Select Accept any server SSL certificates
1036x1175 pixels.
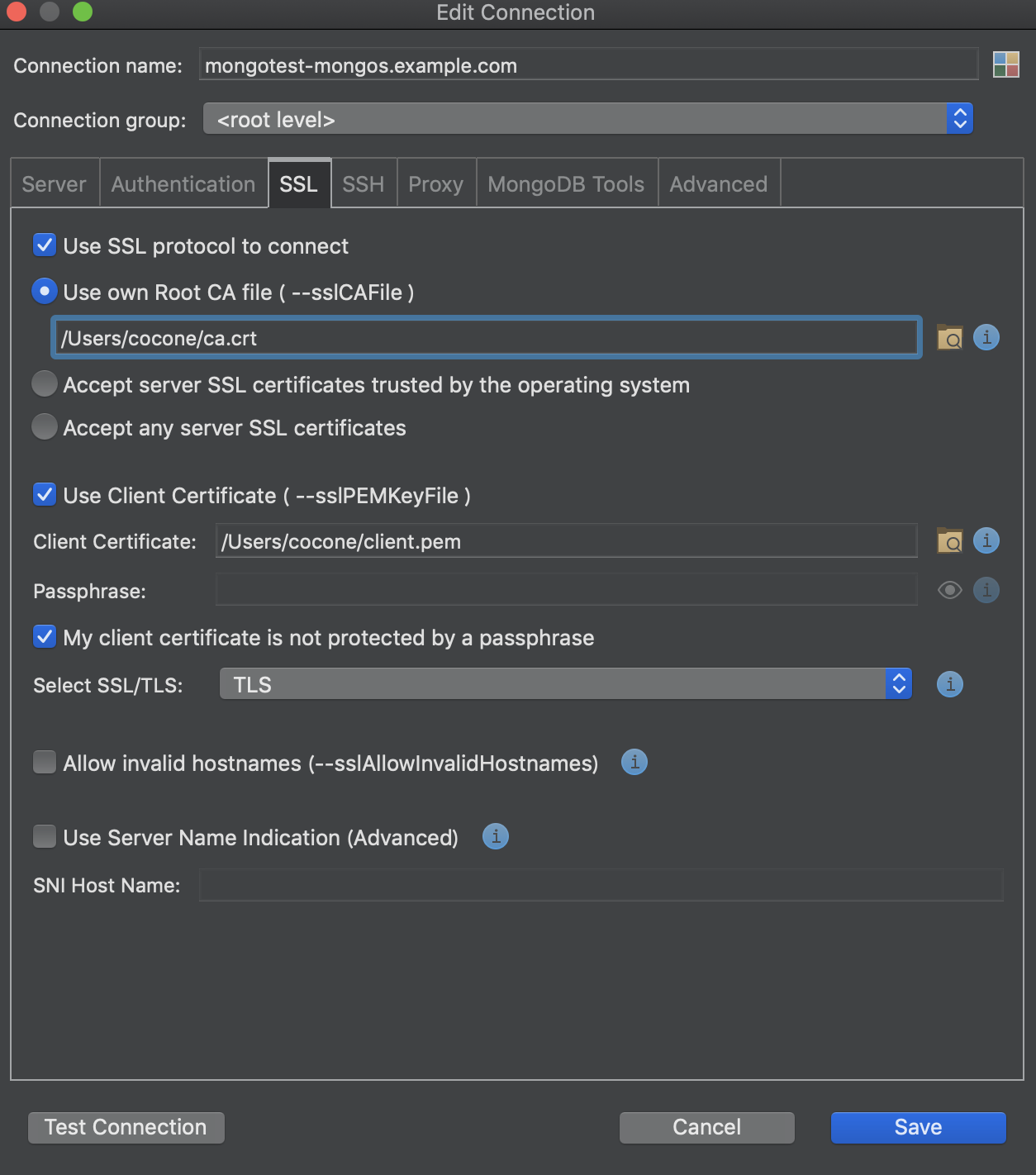(x=45, y=426)
